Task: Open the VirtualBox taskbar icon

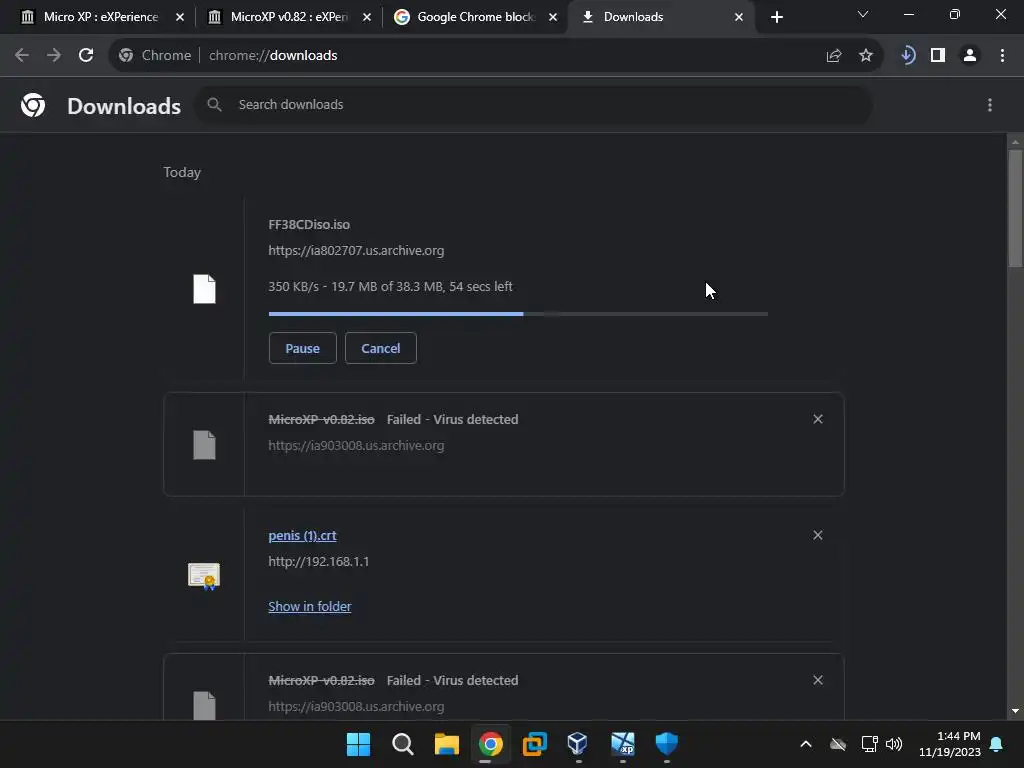Action: tap(578, 744)
